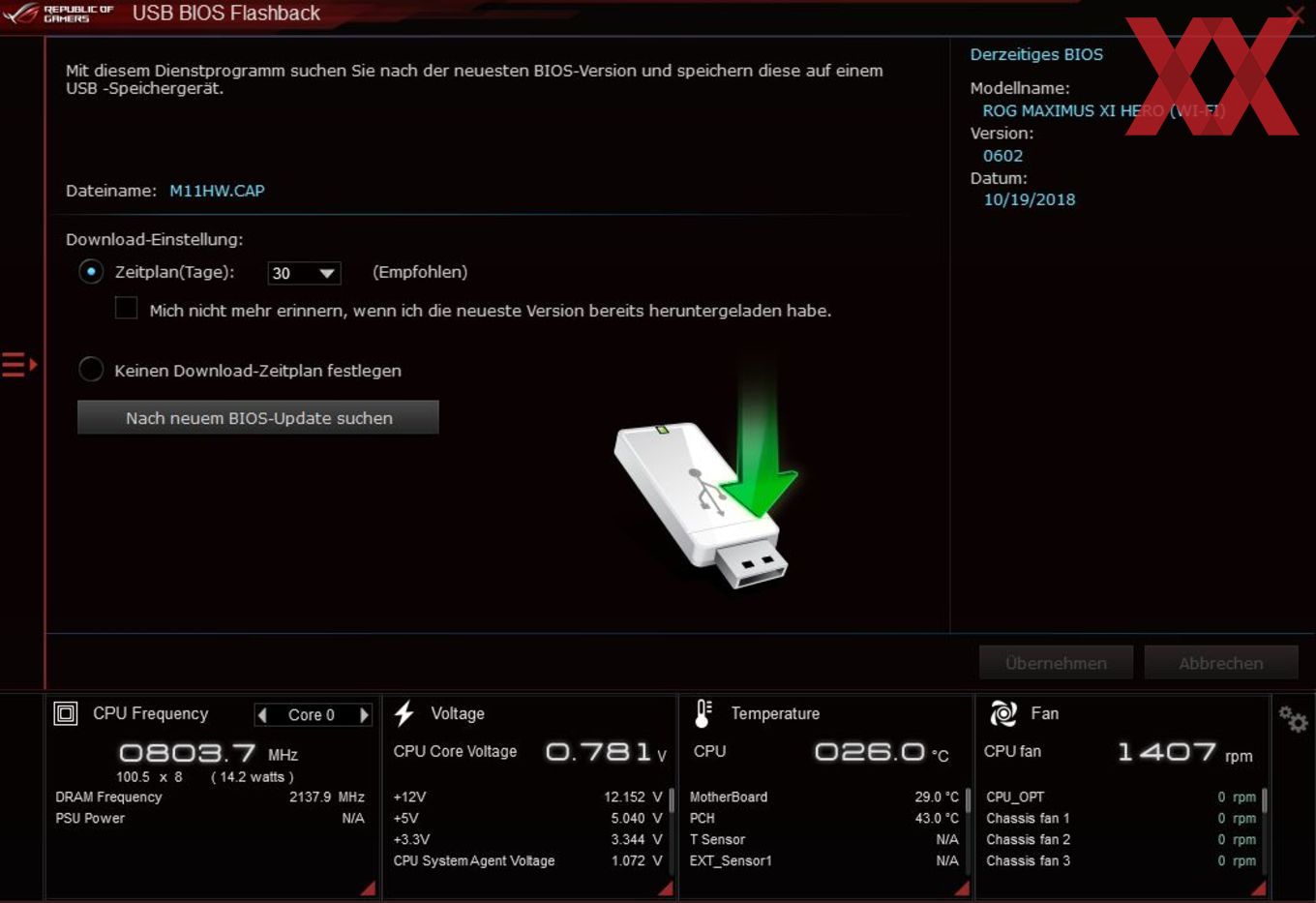This screenshot has height=903, width=1316.
Task: Expand Voltage panel corner triangle
Action: [x=666, y=888]
